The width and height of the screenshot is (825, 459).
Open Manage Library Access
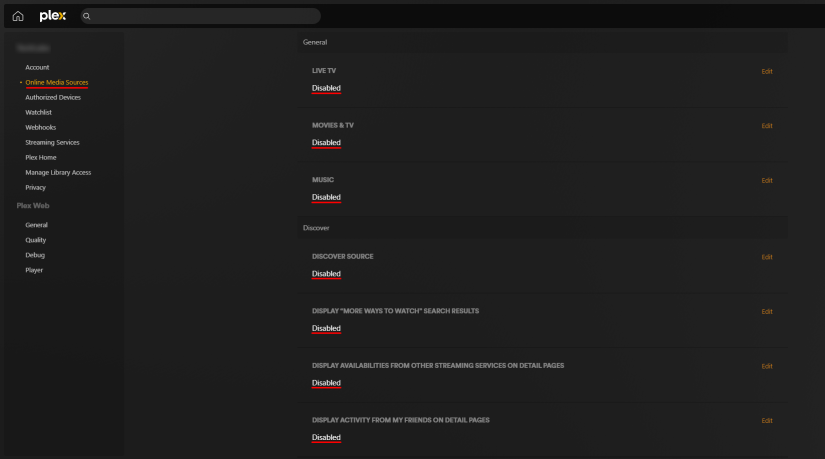click(58, 173)
